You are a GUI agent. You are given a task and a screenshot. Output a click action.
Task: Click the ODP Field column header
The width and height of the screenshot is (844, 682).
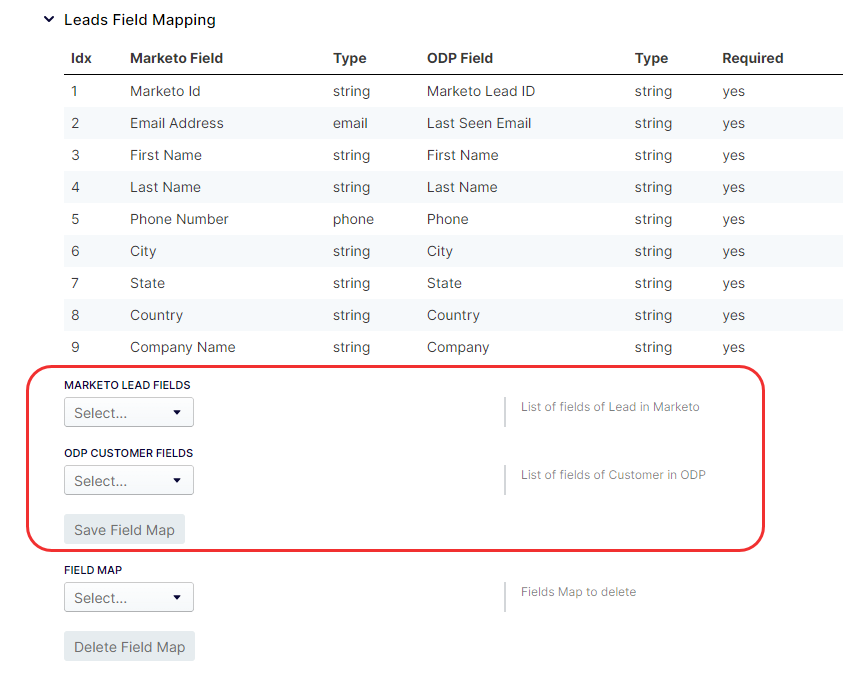point(460,58)
